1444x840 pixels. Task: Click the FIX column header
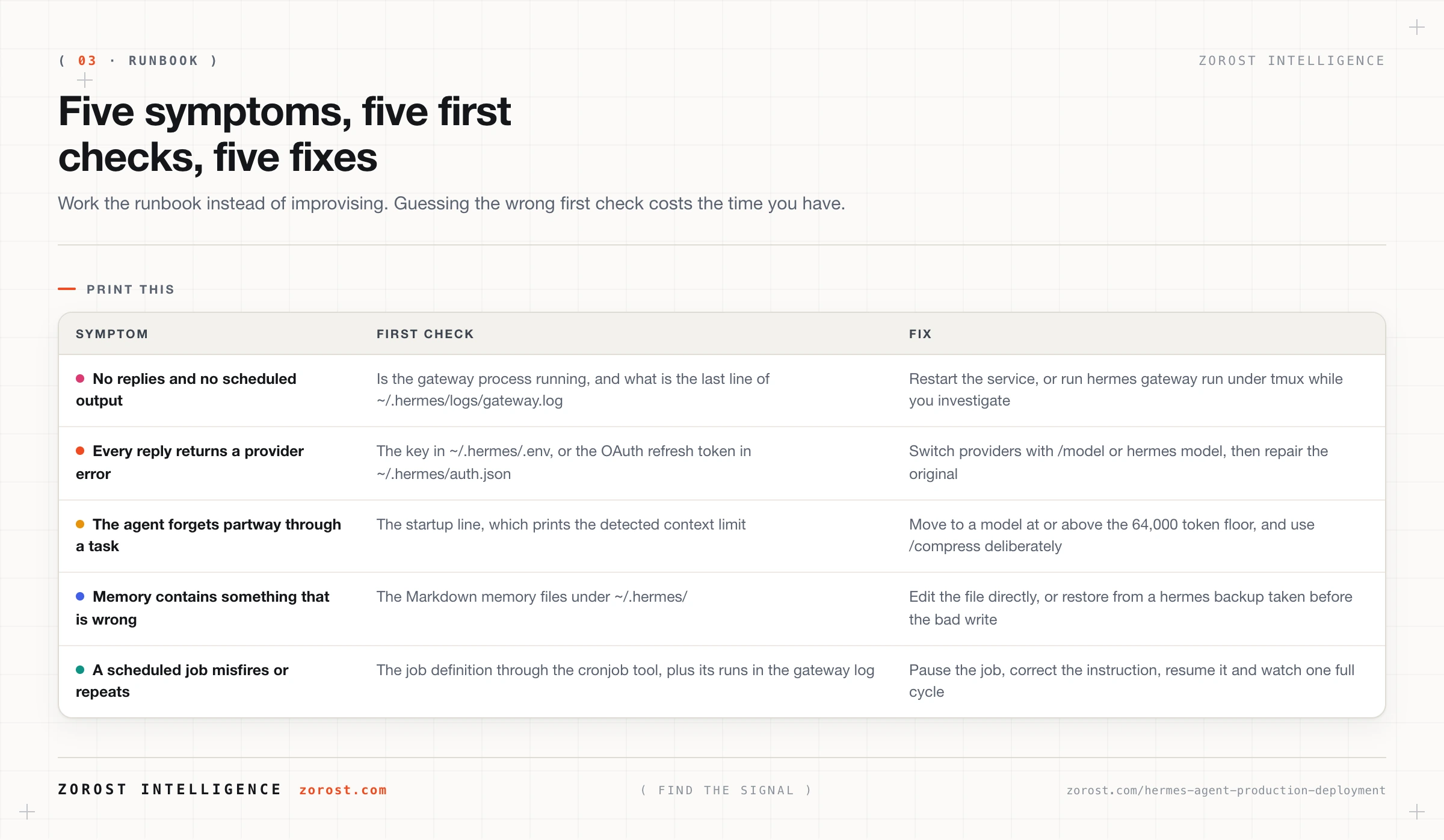(x=921, y=334)
